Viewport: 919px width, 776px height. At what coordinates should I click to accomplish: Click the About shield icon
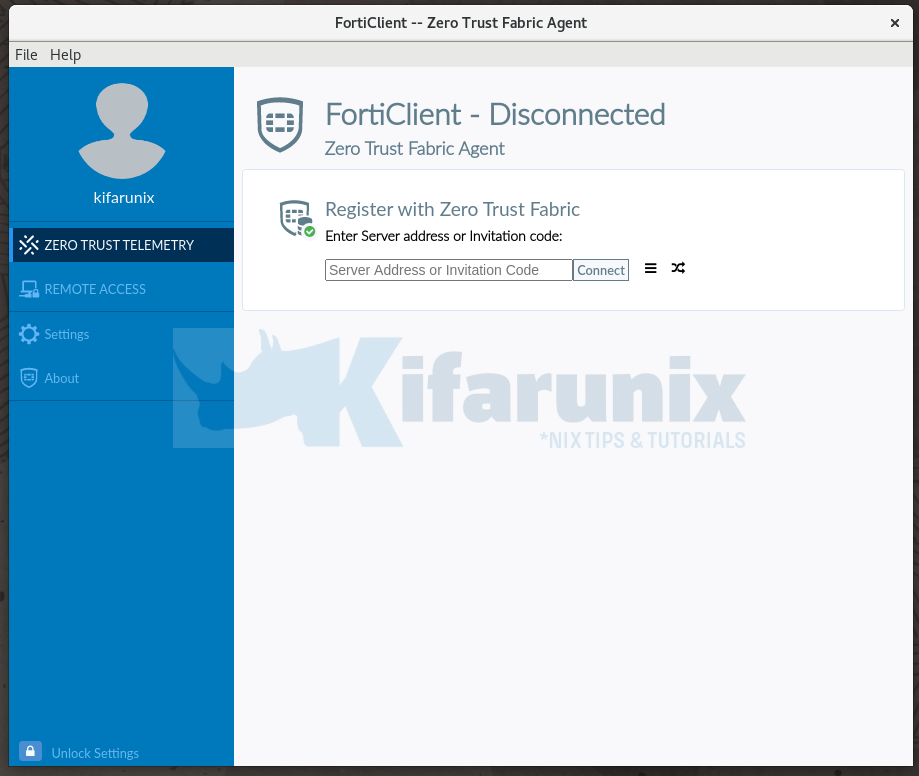29,378
